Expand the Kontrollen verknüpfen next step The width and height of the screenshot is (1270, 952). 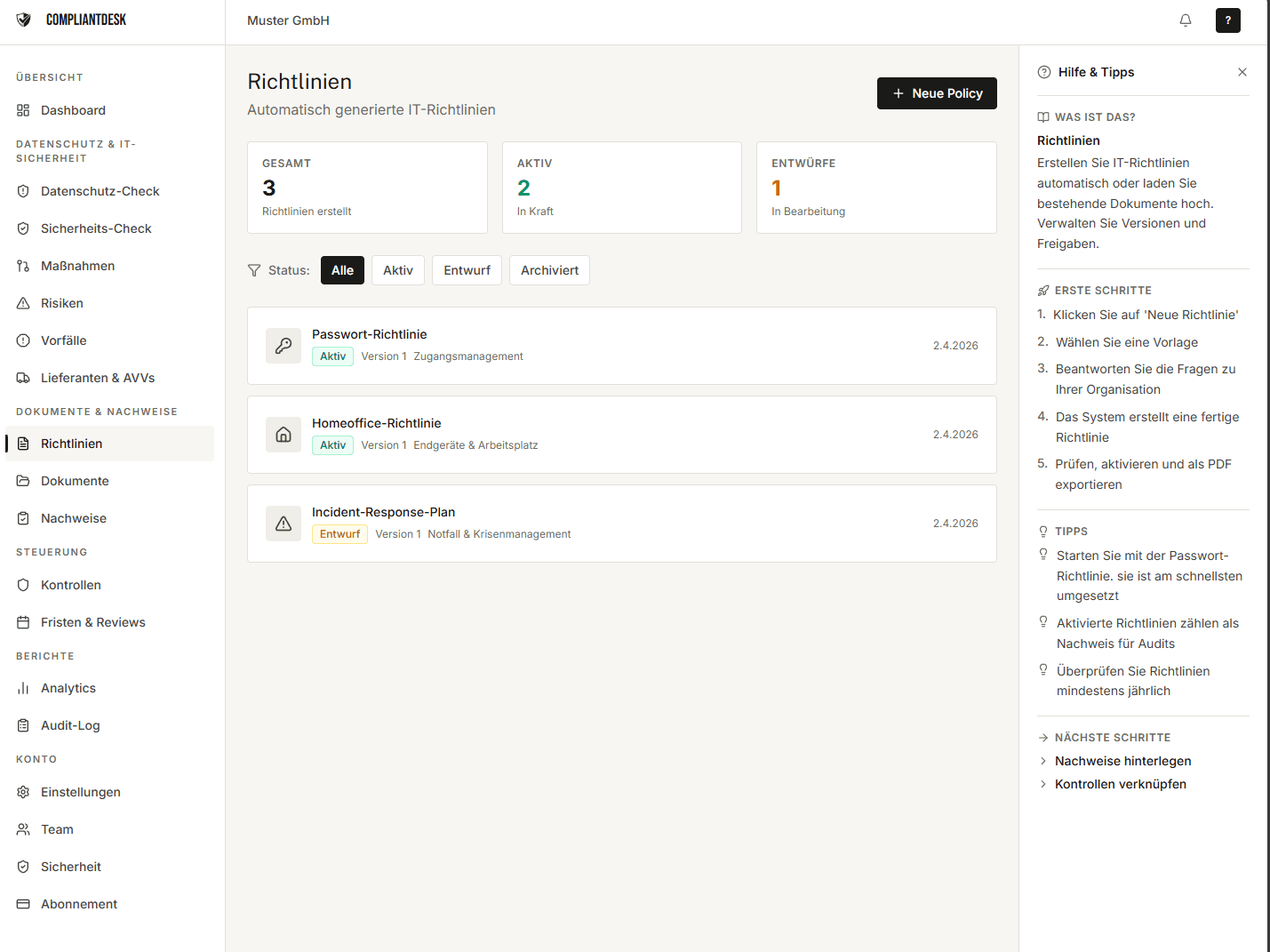click(x=1120, y=784)
